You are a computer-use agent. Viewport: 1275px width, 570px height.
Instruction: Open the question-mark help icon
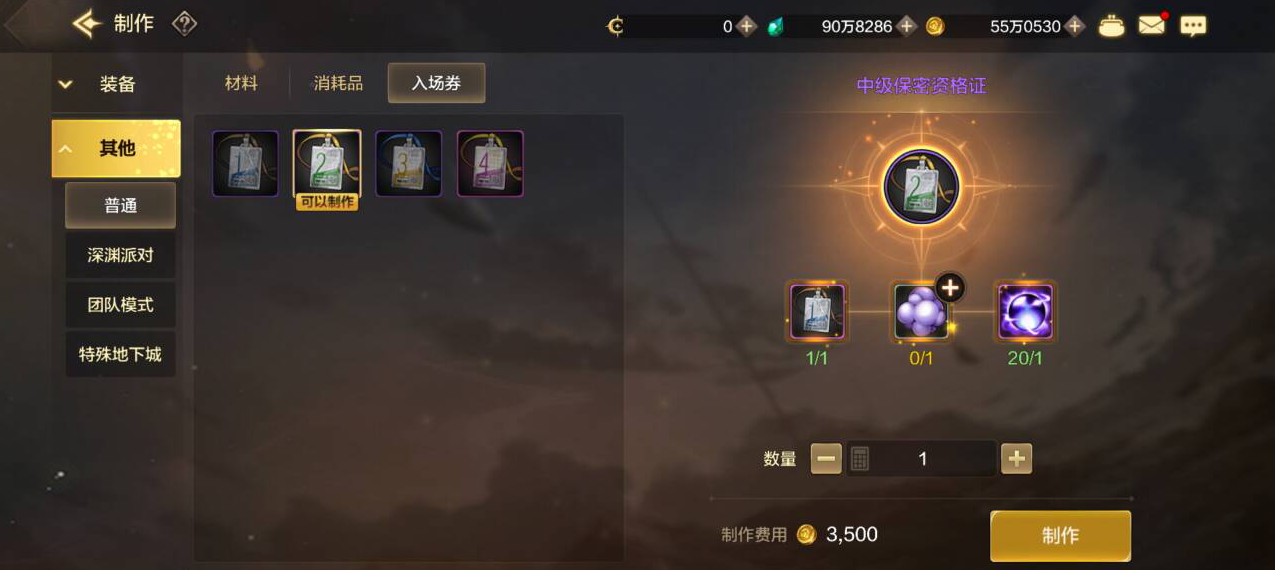pyautogui.click(x=184, y=24)
